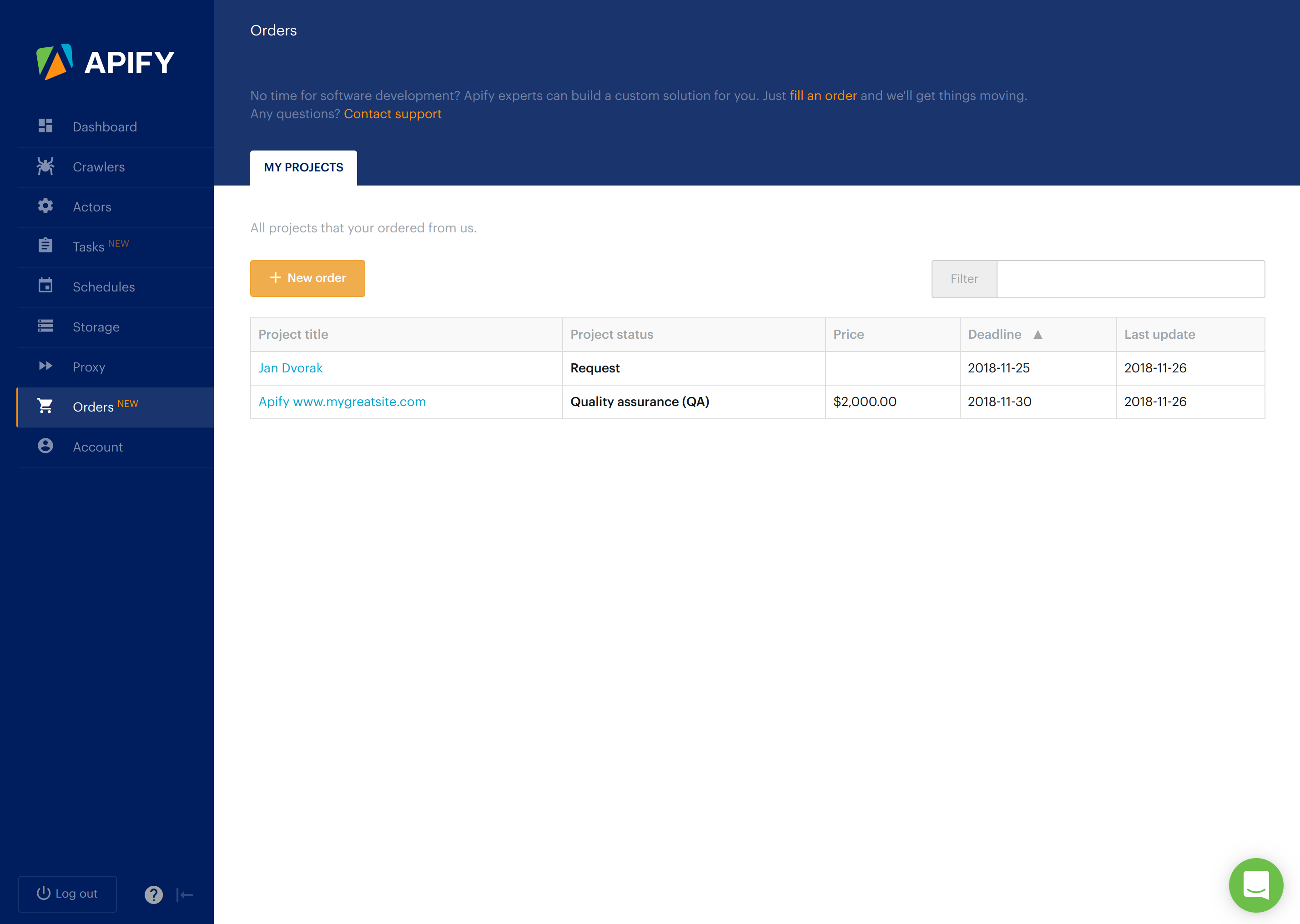Click inside the Filter text field
The width and height of the screenshot is (1300, 924).
1130,279
